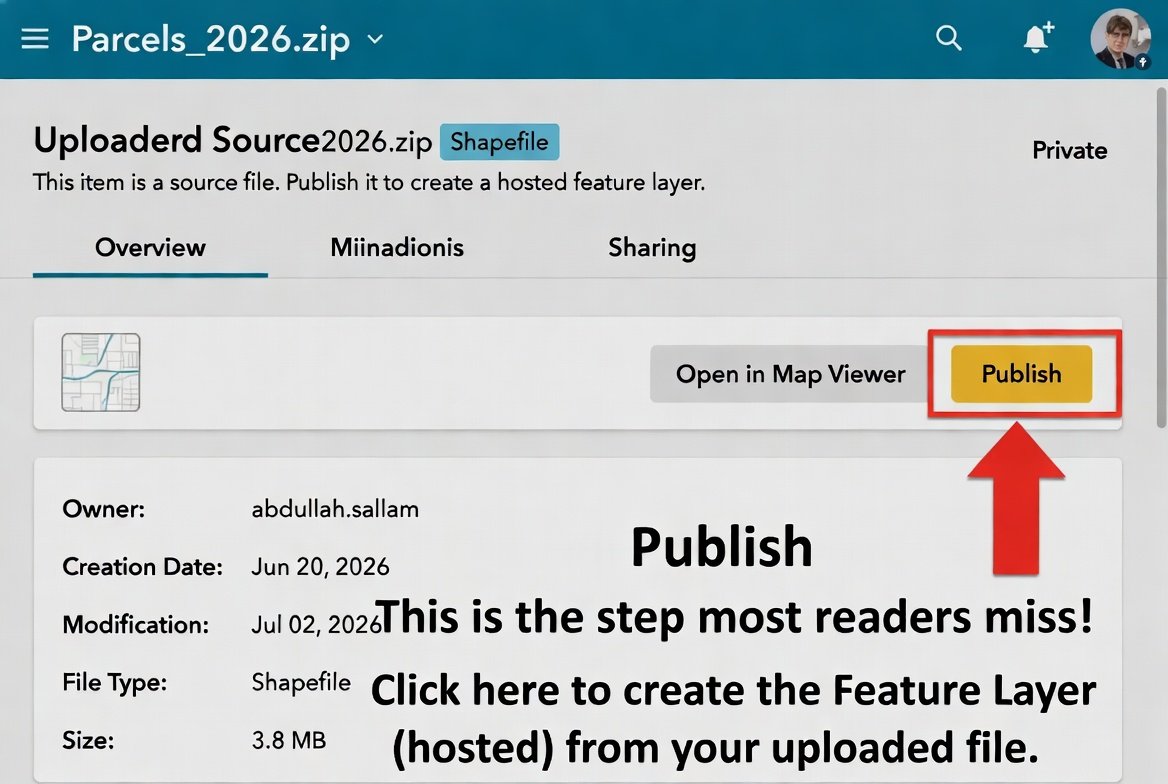Viewport: 1168px width, 784px height.
Task: Click the creation date Jun 20, 2026
Action: tap(320, 566)
